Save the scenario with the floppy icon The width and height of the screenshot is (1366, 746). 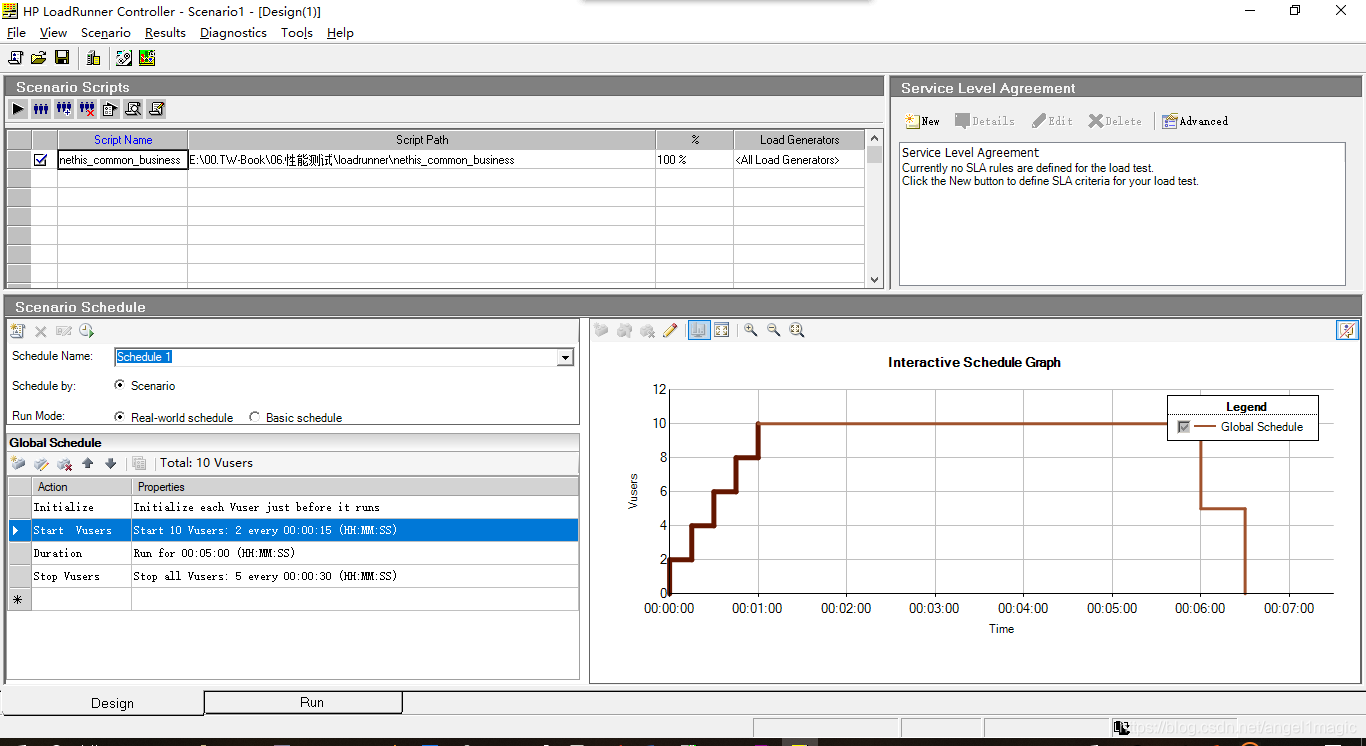[x=62, y=58]
